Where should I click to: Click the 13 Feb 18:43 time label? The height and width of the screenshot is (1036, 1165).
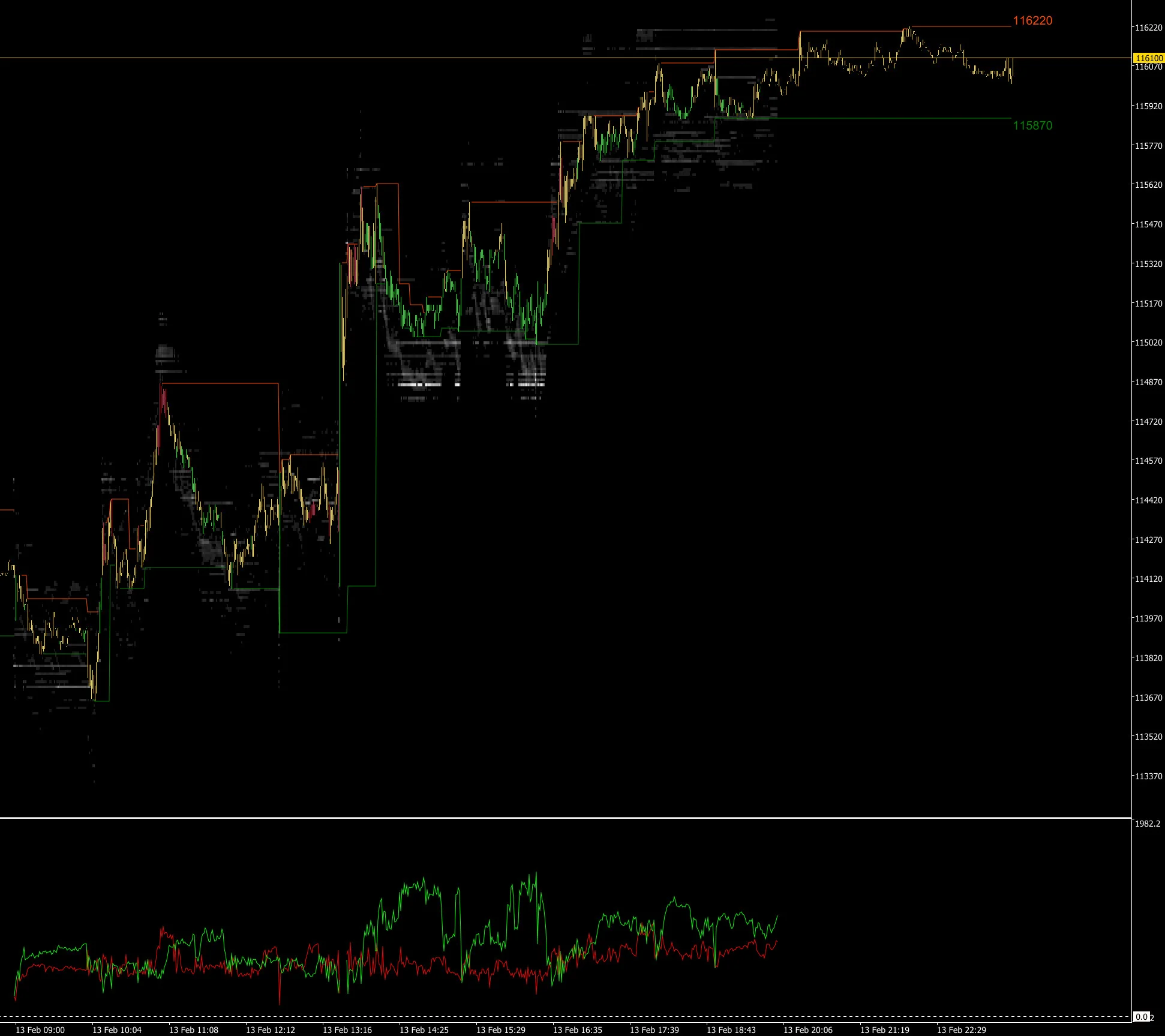[731, 1030]
